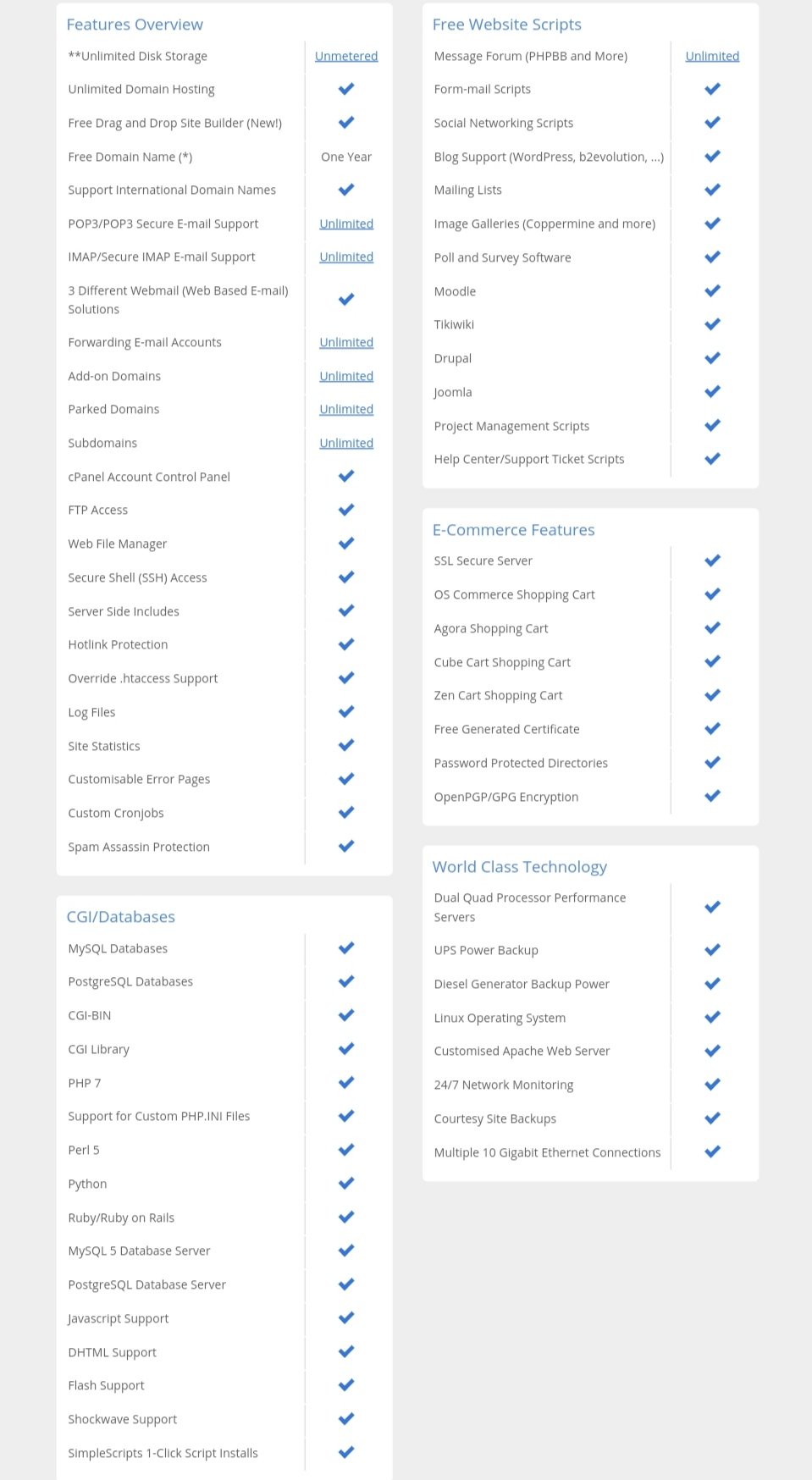812x1480 pixels.
Task: Click the checkmark for Courtesy Site Backups
Action: coord(712,1118)
